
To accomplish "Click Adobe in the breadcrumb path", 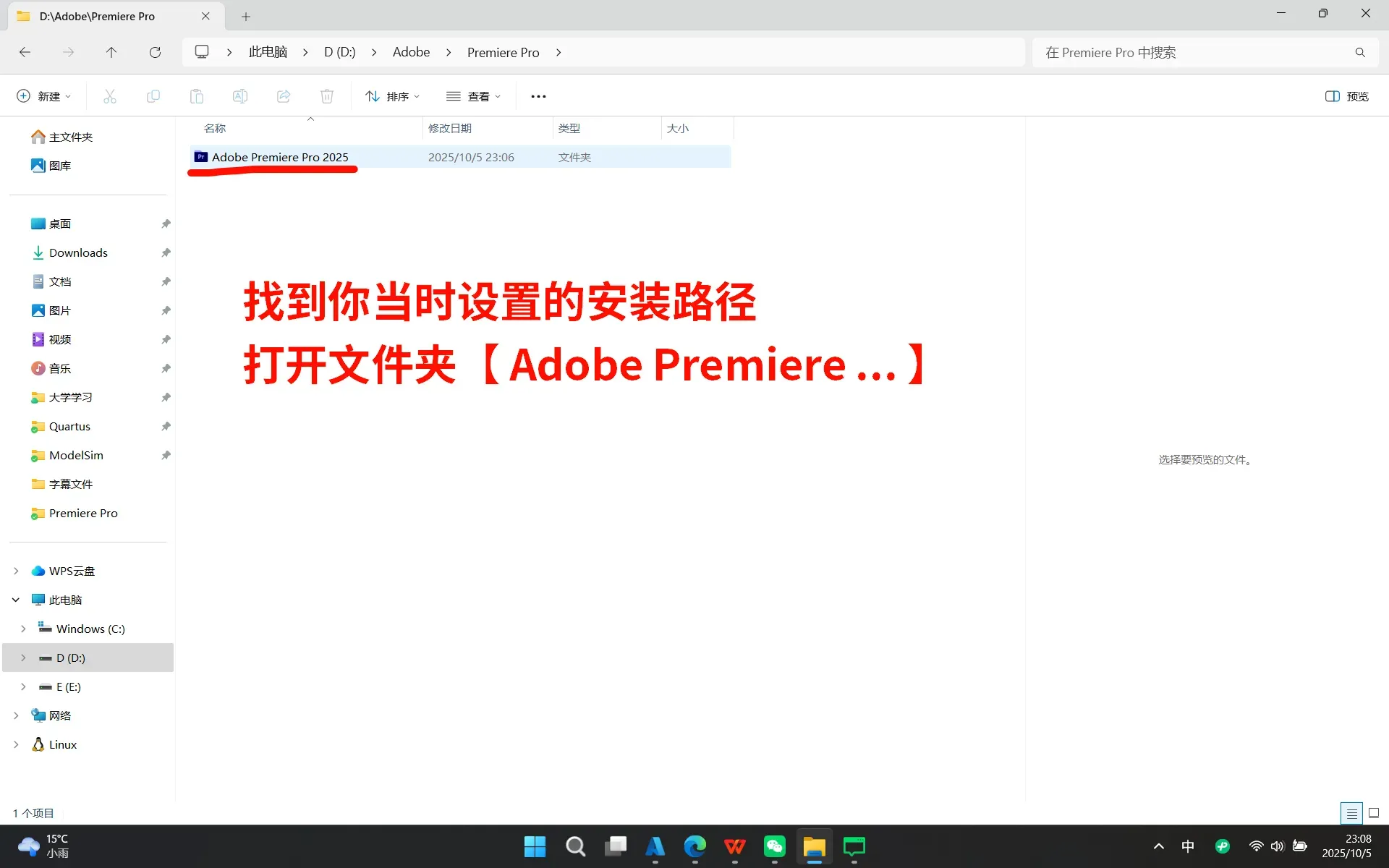I will pos(410,51).
